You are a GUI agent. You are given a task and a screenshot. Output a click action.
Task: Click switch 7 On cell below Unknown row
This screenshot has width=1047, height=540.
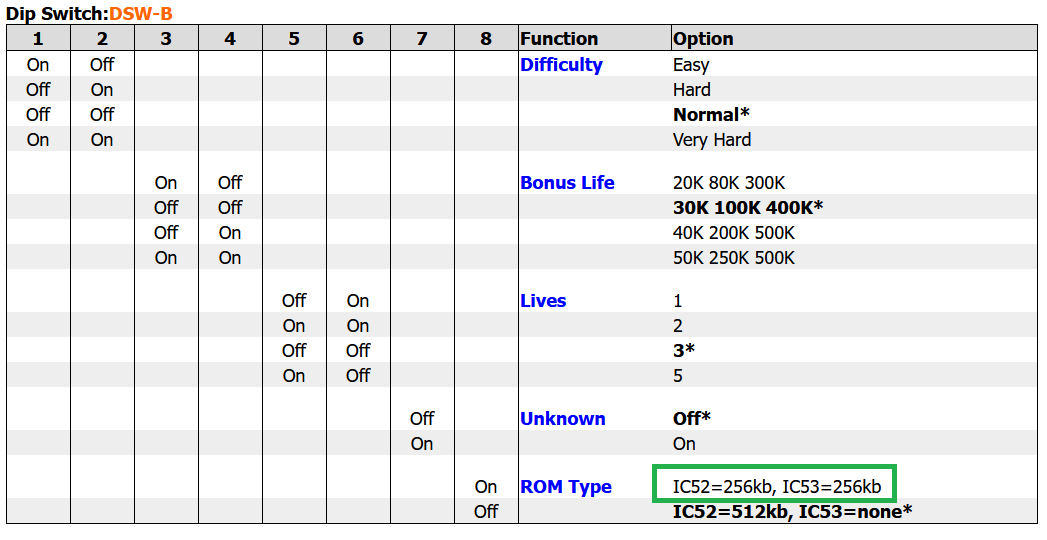(422, 444)
